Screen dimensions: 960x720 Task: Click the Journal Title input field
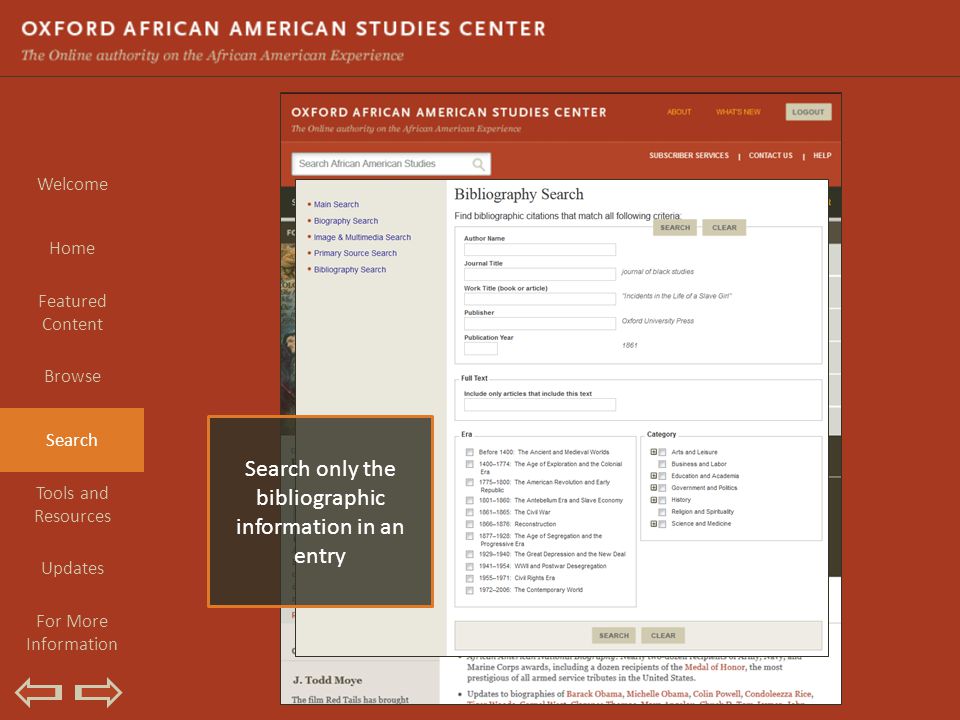coord(539,274)
